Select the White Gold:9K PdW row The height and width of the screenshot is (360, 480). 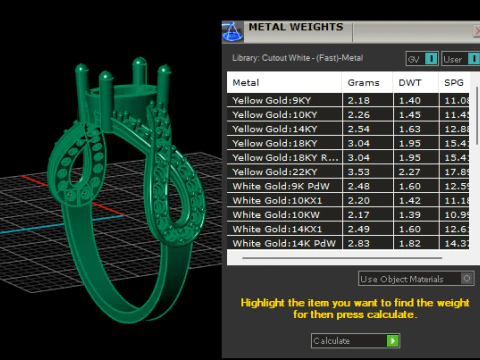coord(348,186)
